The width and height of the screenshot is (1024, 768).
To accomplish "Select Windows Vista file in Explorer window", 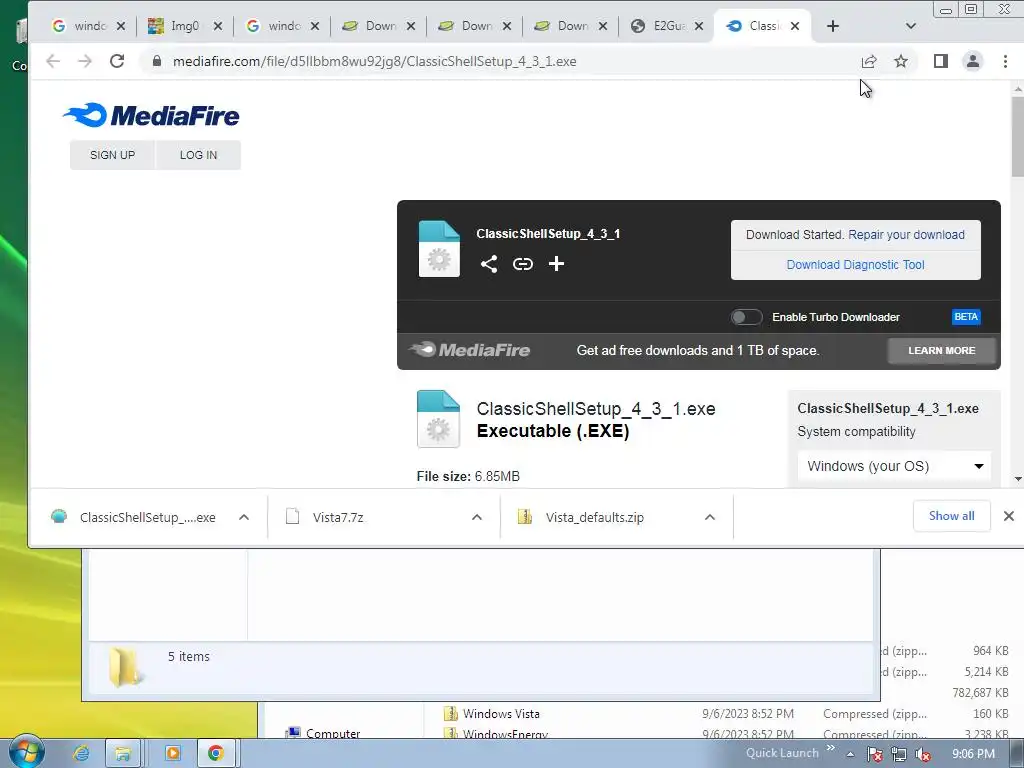I will pyautogui.click(x=501, y=714).
